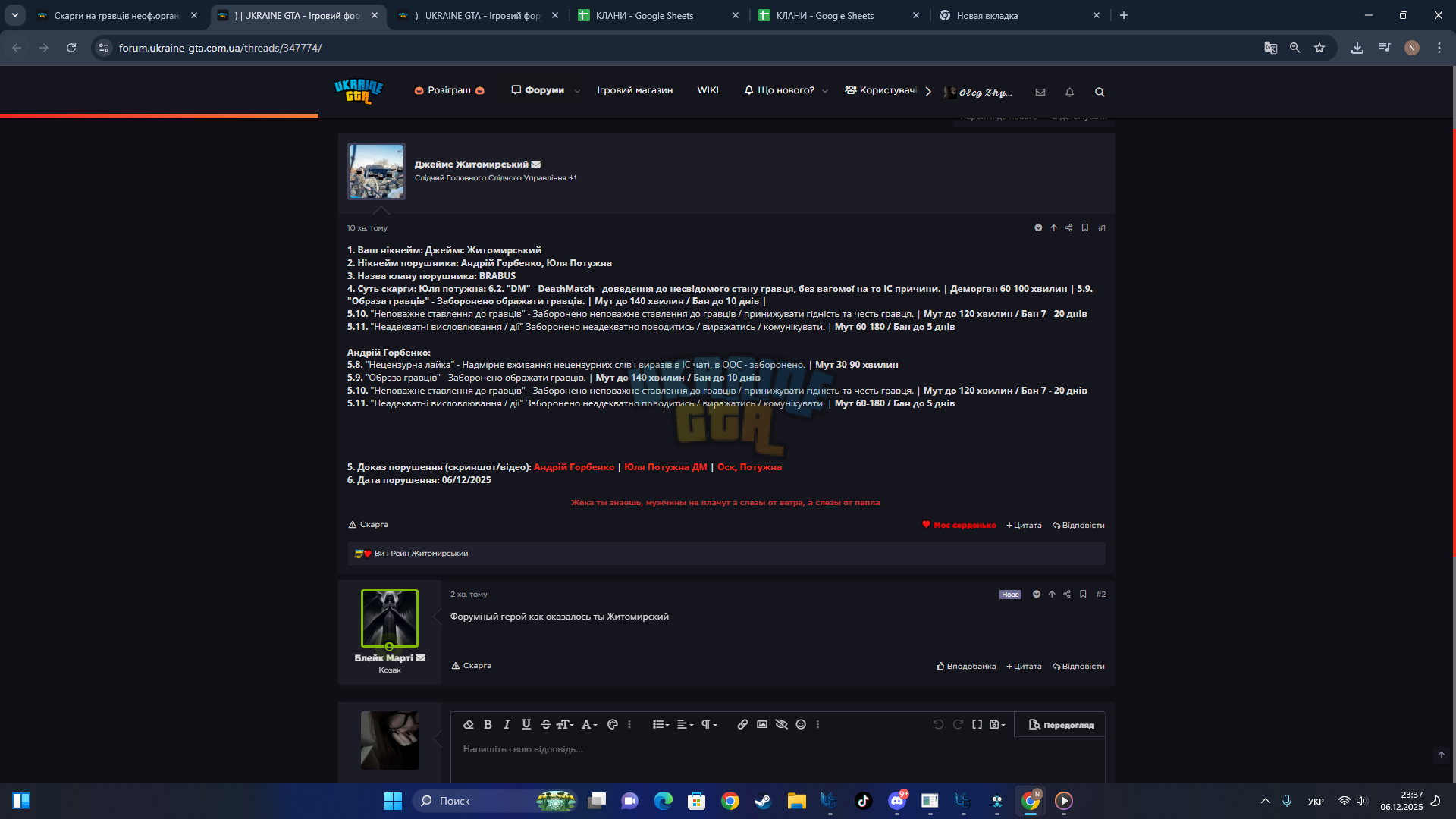Toggle underline formatting in the reply editor

click(526, 724)
